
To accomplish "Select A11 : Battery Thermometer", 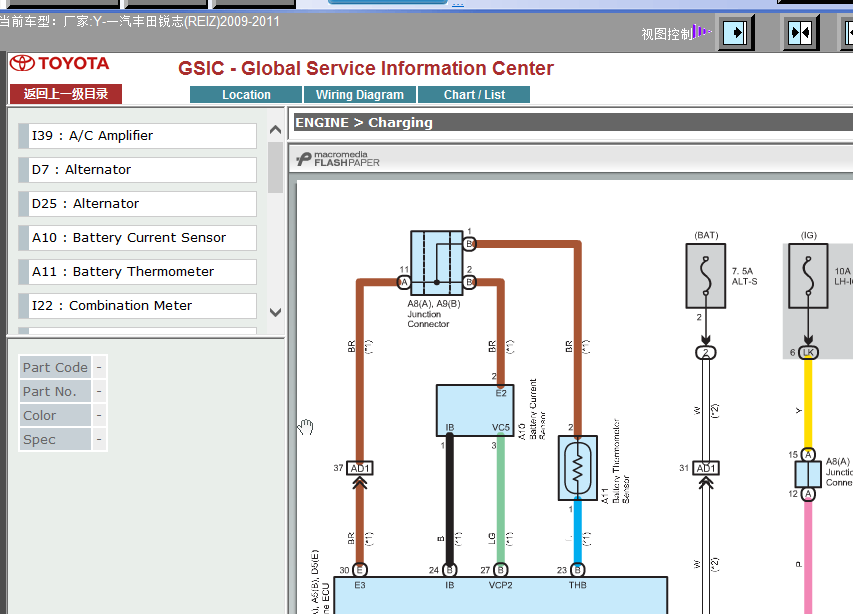I will (138, 271).
